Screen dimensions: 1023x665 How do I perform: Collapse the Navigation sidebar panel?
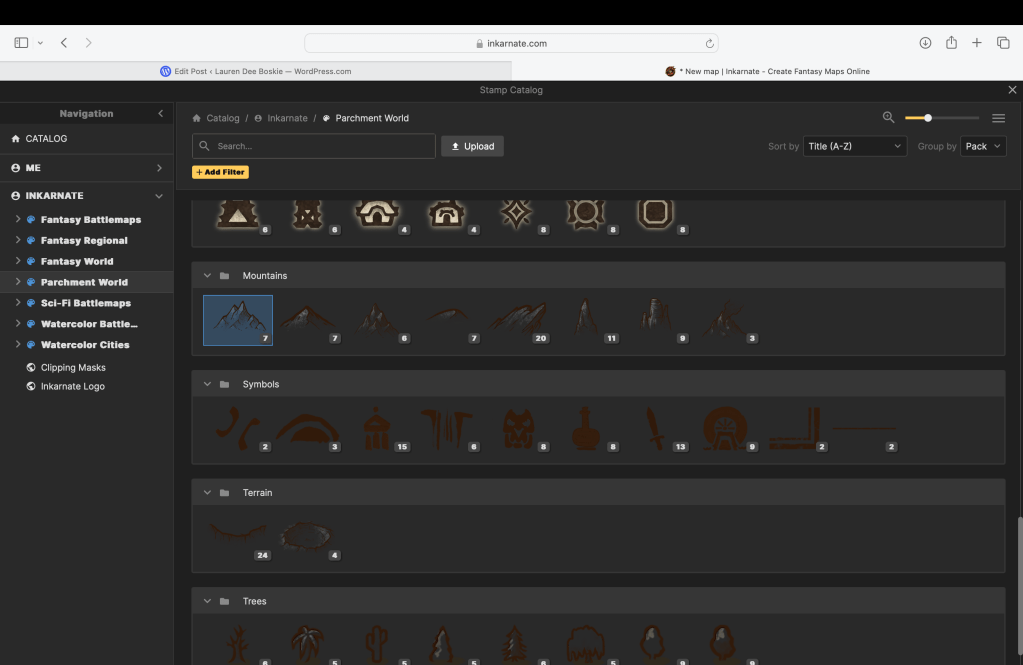[x=160, y=114]
